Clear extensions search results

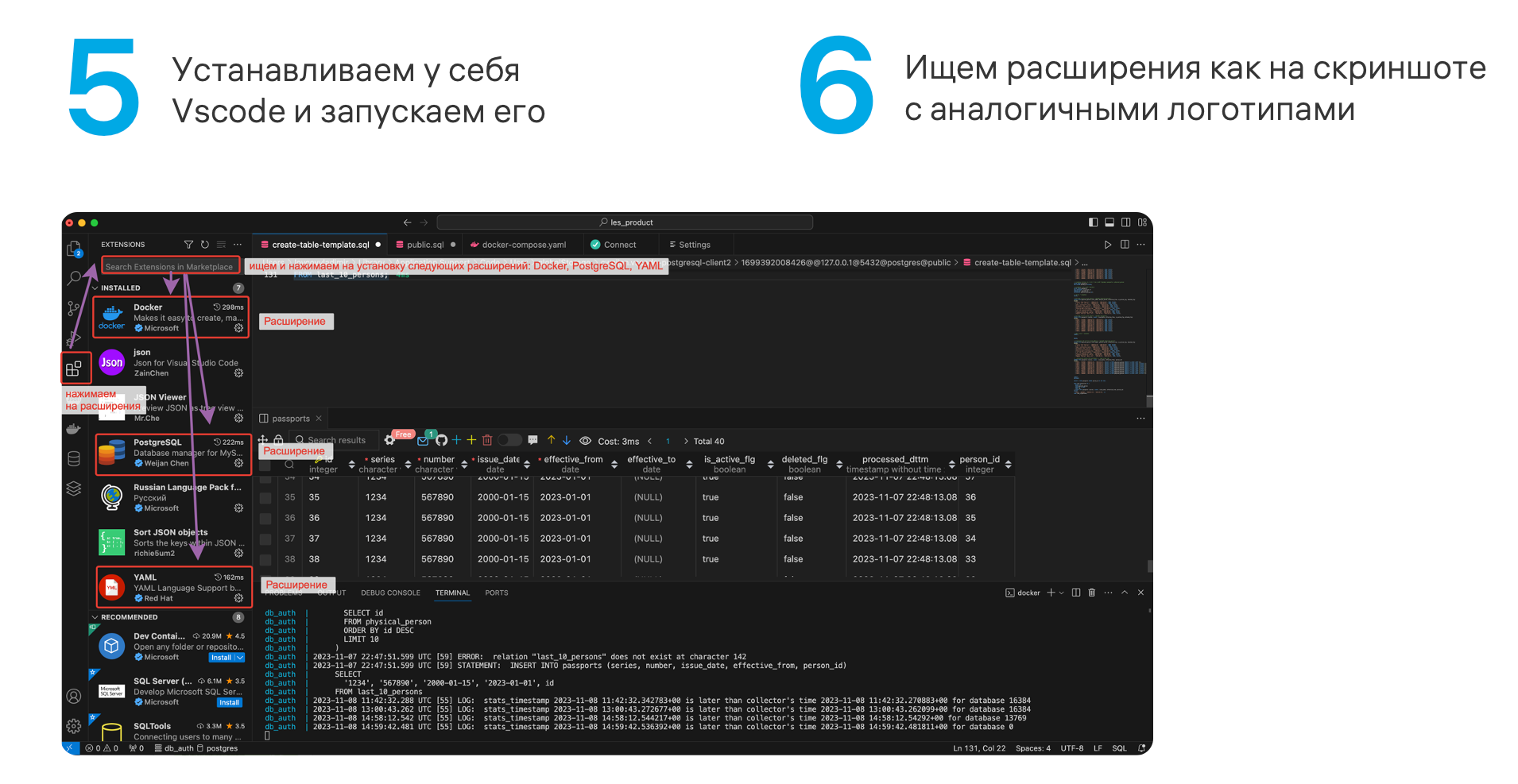221,245
